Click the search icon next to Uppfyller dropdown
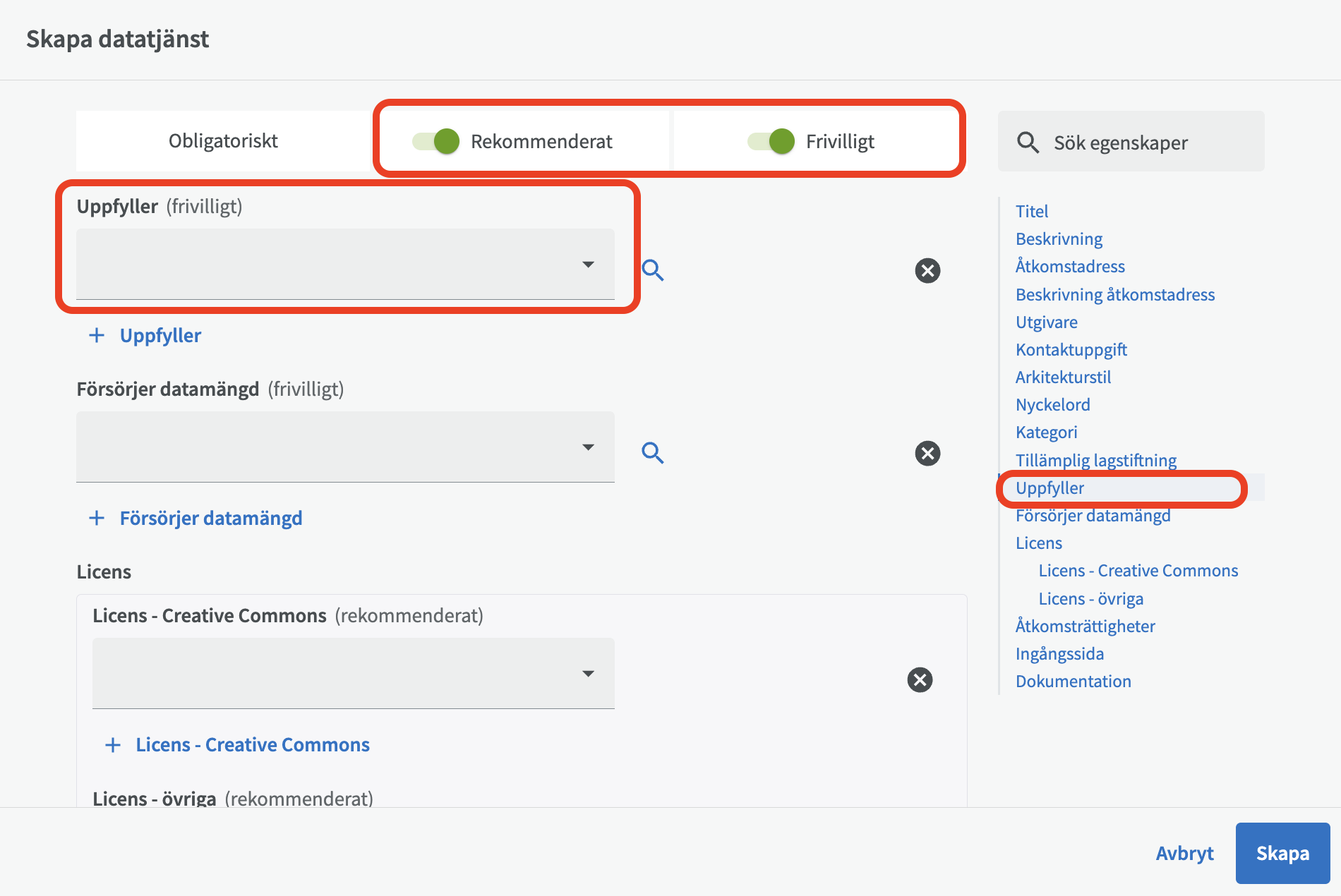Image resolution: width=1341 pixels, height=896 pixels. coord(652,270)
